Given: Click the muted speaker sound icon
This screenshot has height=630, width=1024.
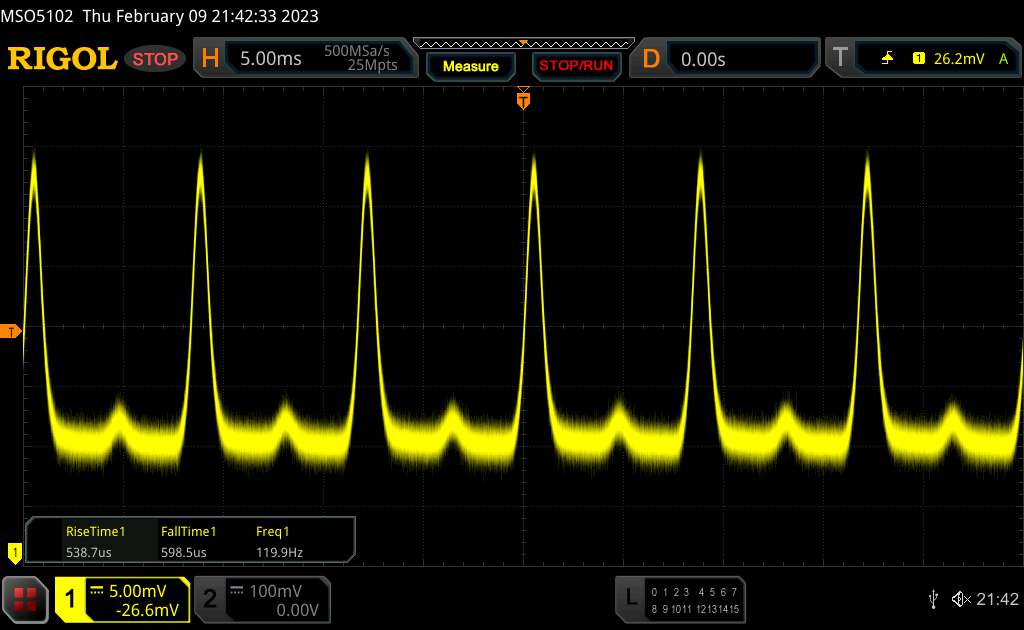Looking at the screenshot, I should click(x=960, y=598).
